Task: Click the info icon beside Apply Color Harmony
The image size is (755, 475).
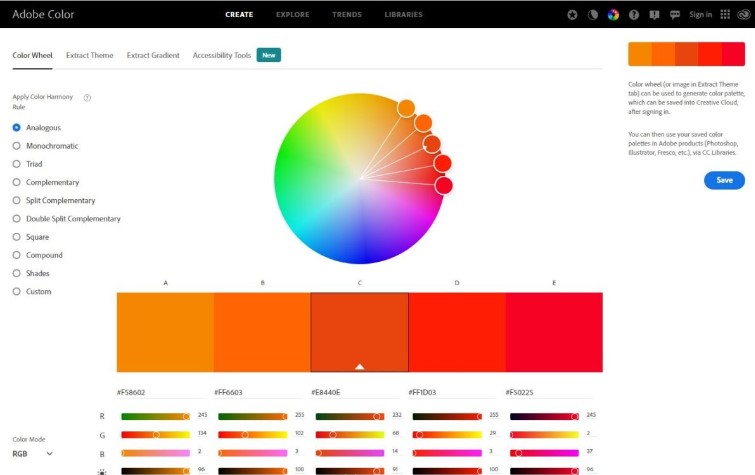Action: 87,98
